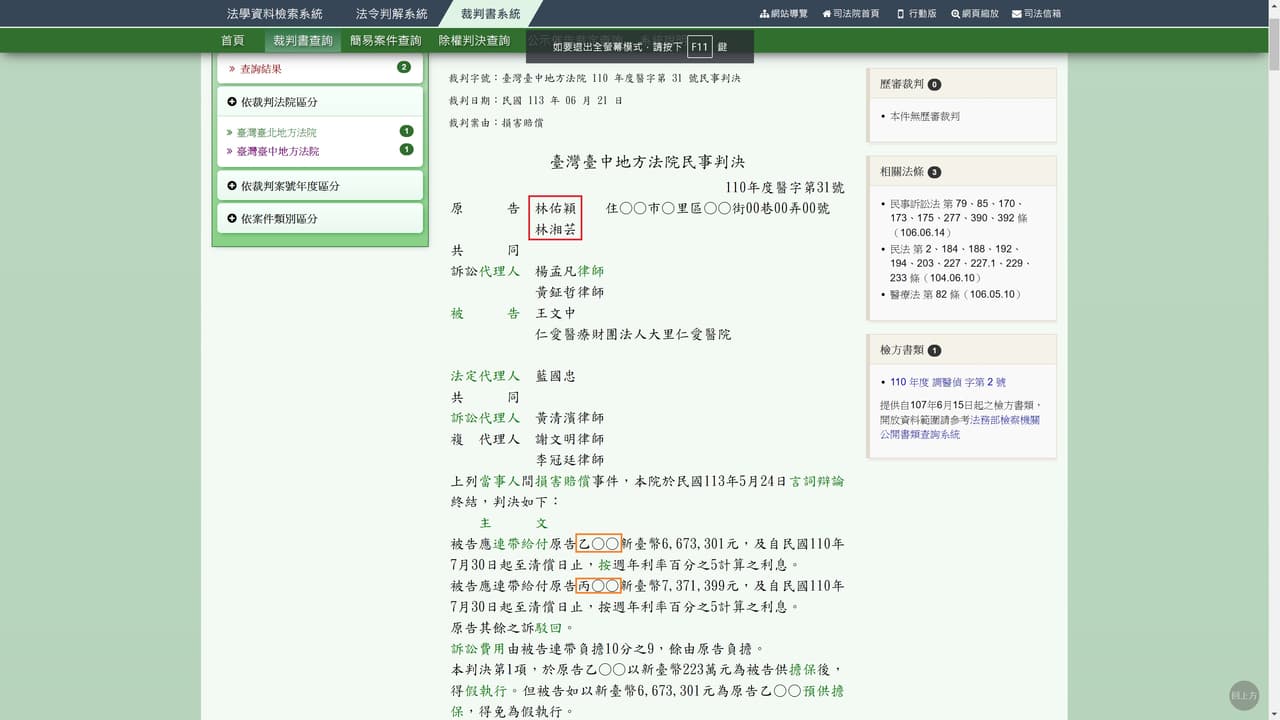Image resolution: width=1280 pixels, height=720 pixels.
Task: Switch to the 簡易案件查詢 tab
Action: (x=385, y=41)
